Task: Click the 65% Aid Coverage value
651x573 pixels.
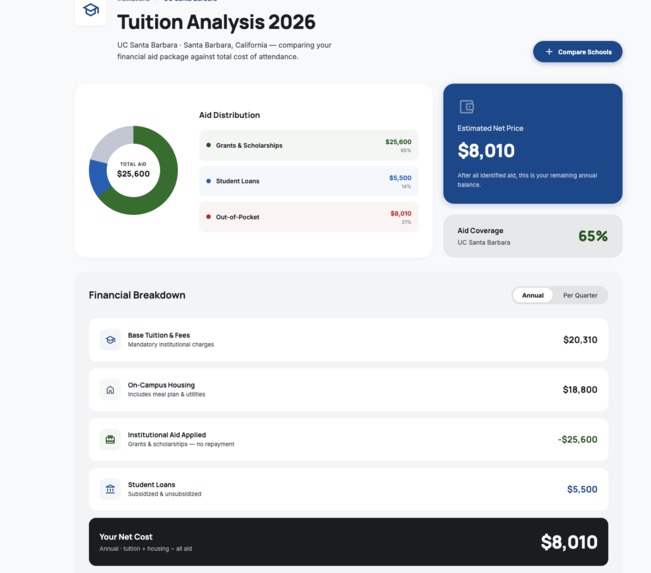Action: (593, 236)
